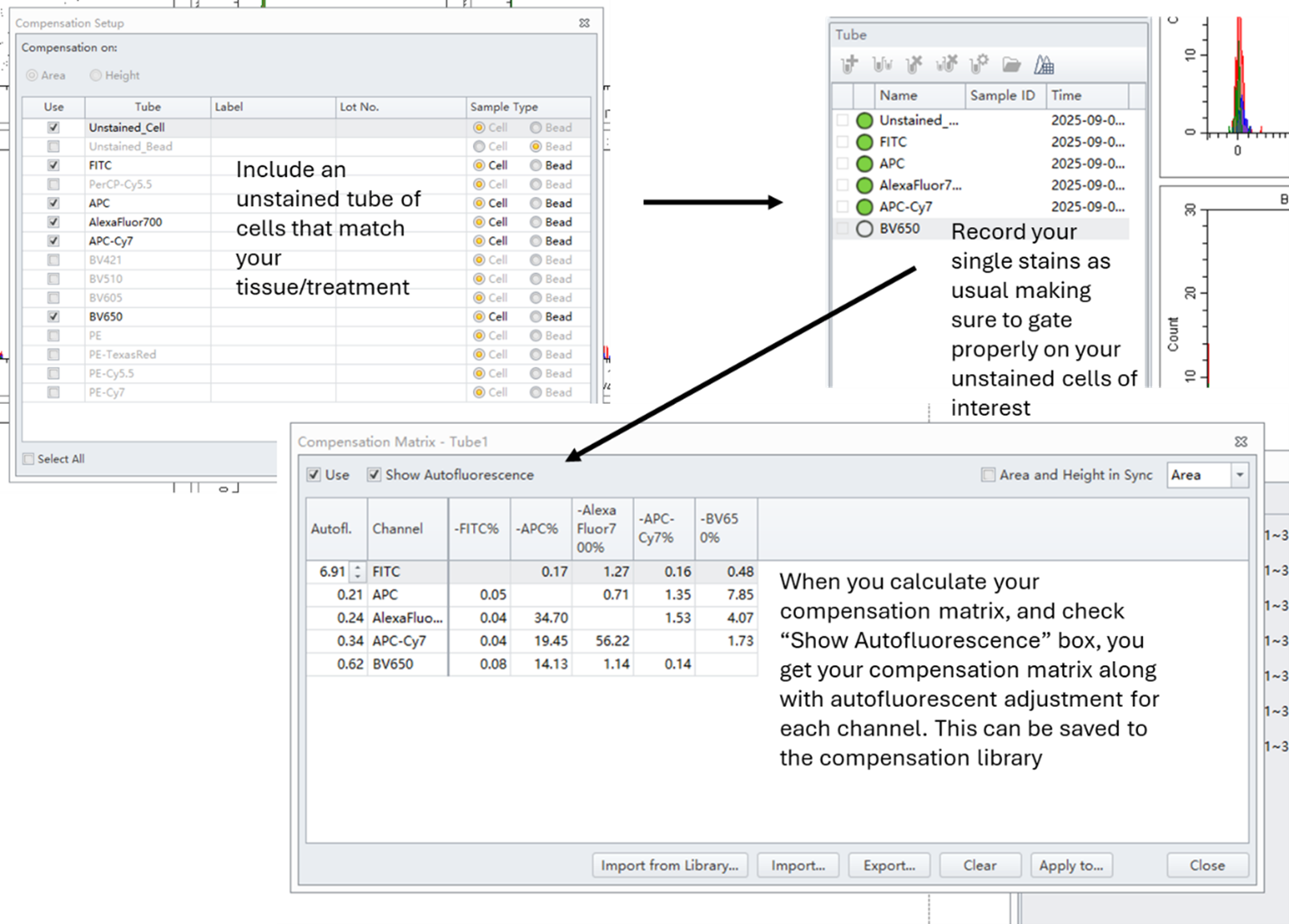Click the 34.70 cell in matrix
The image size is (1289, 924).
[541, 618]
